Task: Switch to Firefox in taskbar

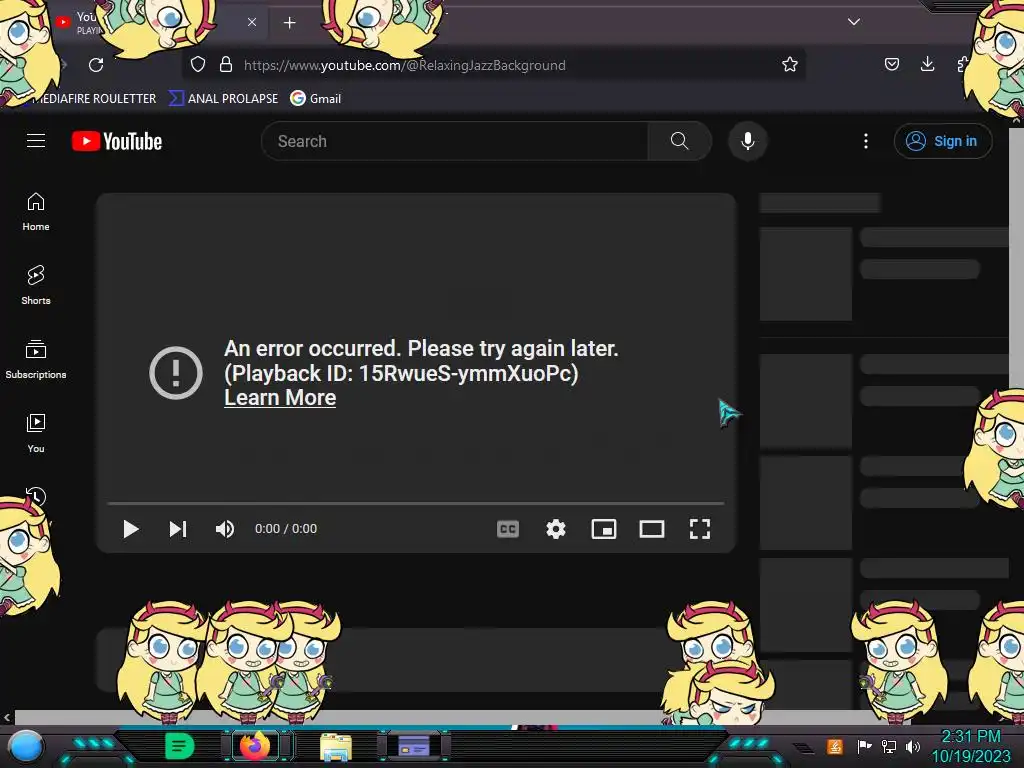Action: coord(255,746)
